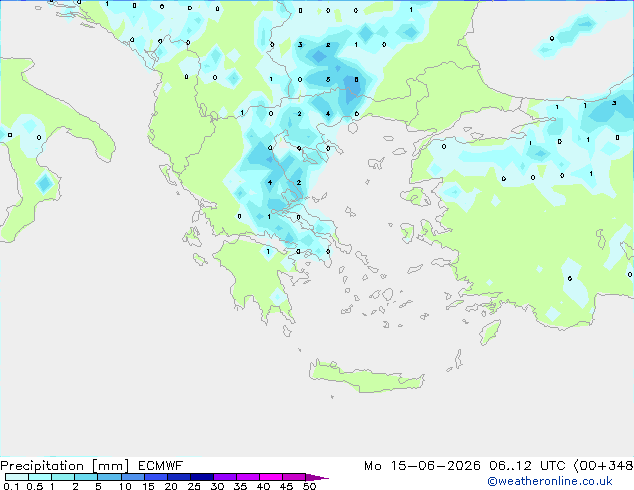Choose the 45–50 mm legend color box
The image size is (634, 490).
click(x=294, y=477)
